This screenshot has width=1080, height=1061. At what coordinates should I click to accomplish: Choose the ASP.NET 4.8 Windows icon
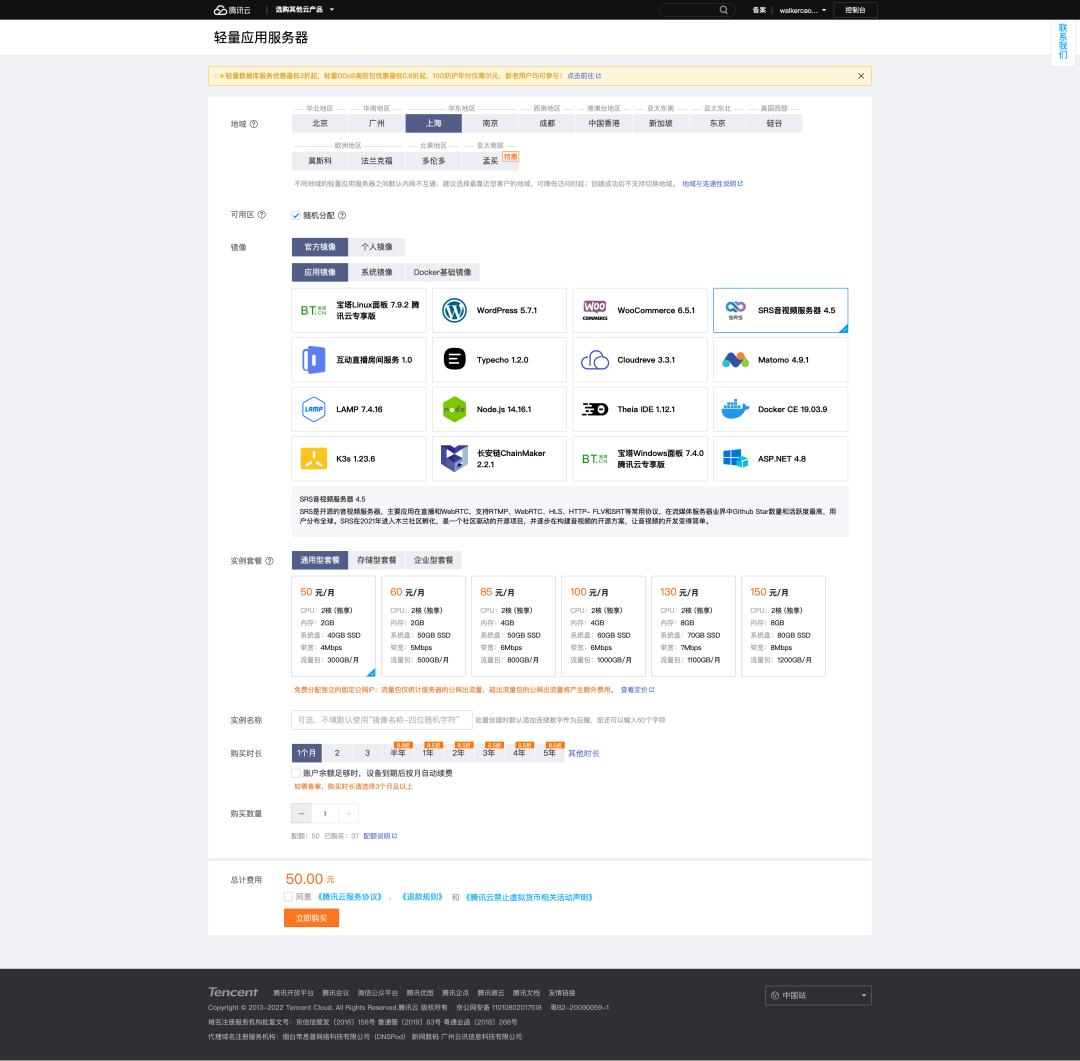click(x=736, y=459)
